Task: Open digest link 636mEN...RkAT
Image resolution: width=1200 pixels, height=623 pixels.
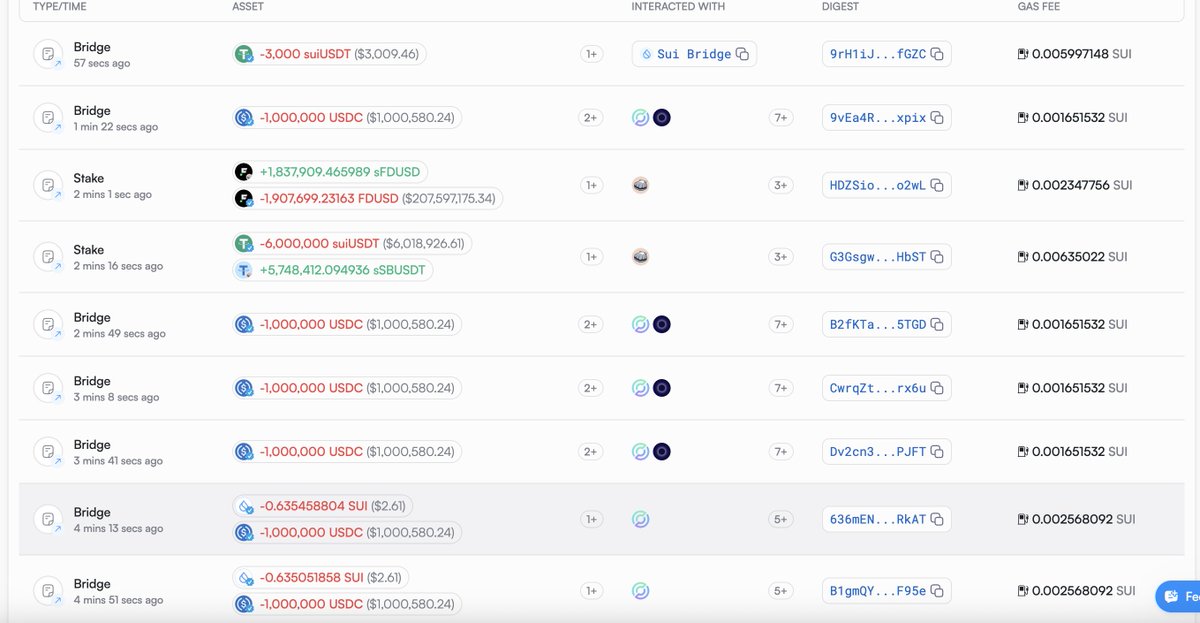Action: [x=878, y=519]
